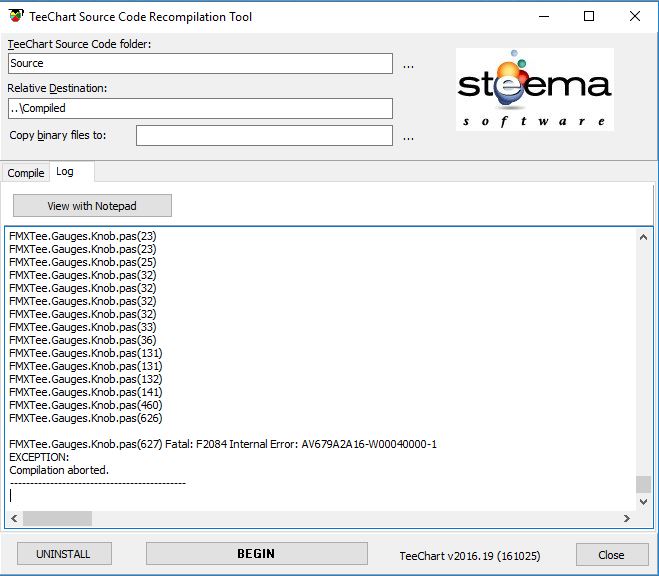Edit the Relative Destination field
Viewport: 659px width, 576px height.
[200, 108]
